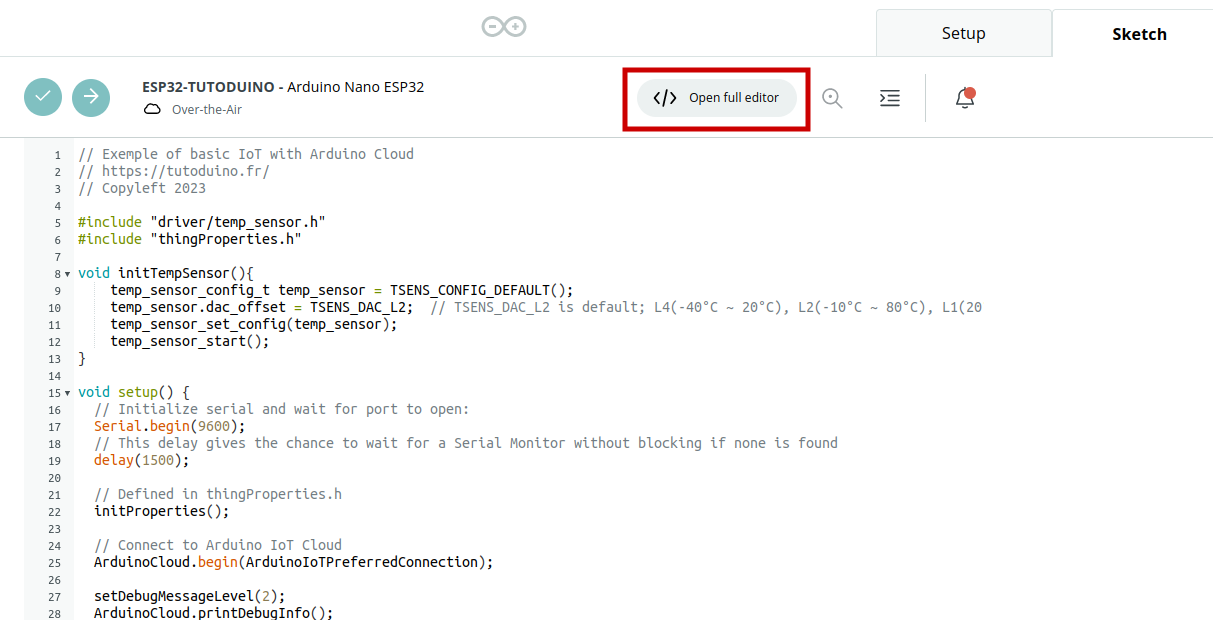1213x620 pixels.
Task: Collapse the initTempSensor function fold arrow
Action: pyautogui.click(x=67, y=273)
